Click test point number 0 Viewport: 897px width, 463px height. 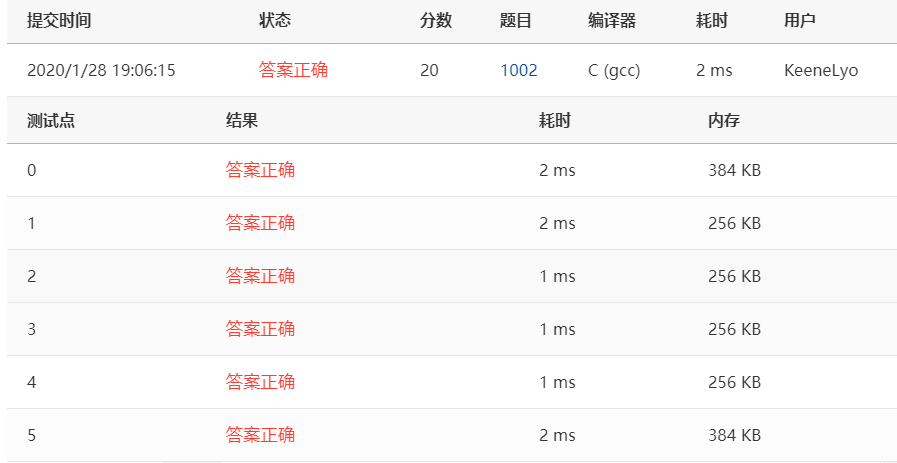[31, 171]
